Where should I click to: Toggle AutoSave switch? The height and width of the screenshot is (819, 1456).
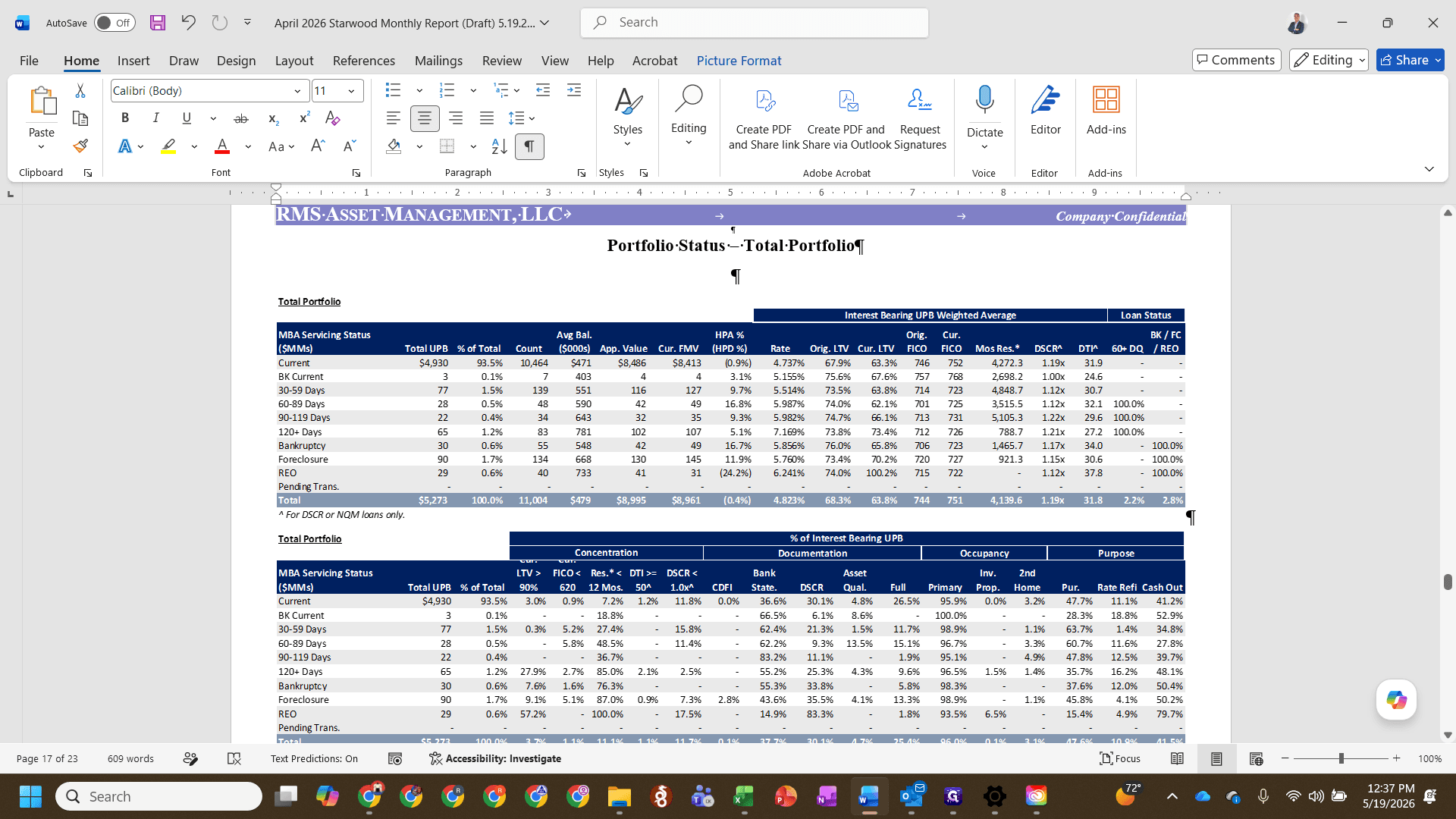click(x=115, y=23)
